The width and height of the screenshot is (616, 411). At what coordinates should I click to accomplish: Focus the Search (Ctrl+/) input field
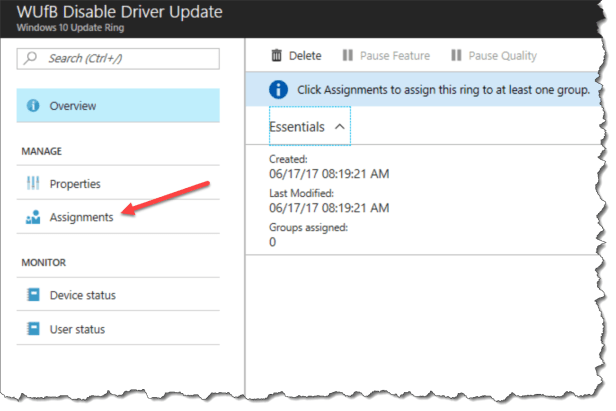(118, 59)
